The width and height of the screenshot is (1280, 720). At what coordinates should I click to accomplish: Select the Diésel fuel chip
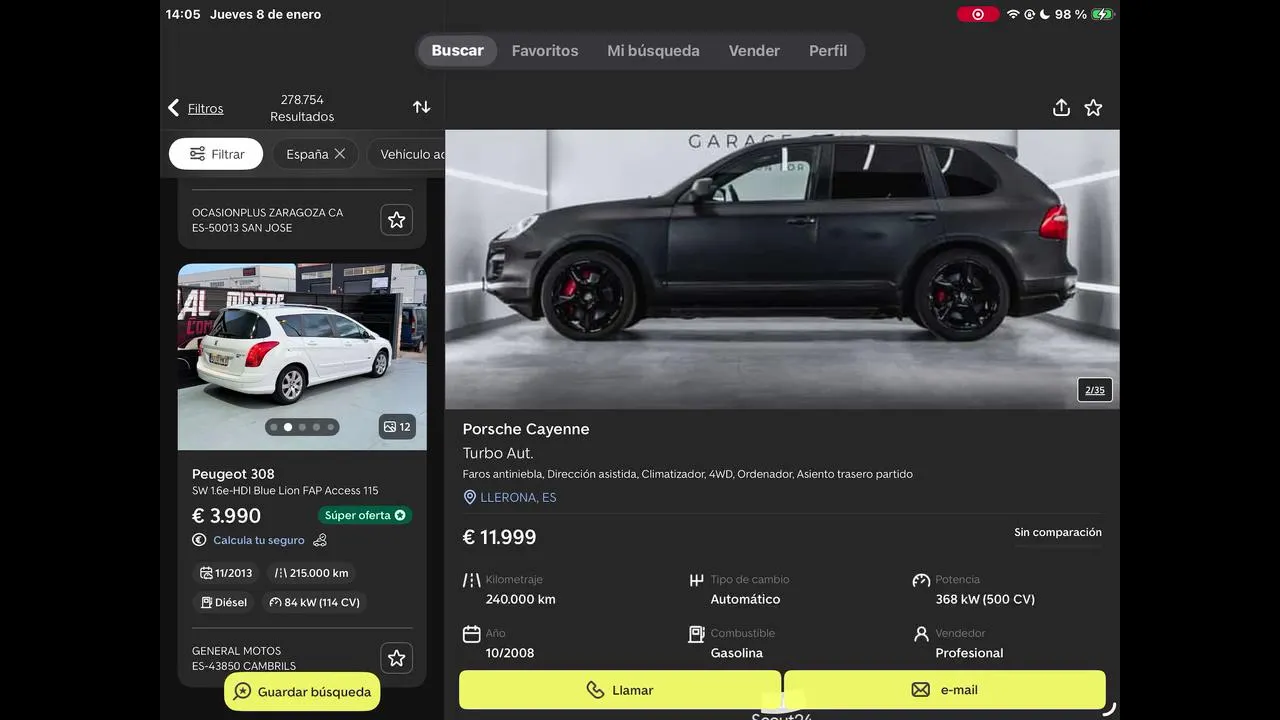pos(224,602)
